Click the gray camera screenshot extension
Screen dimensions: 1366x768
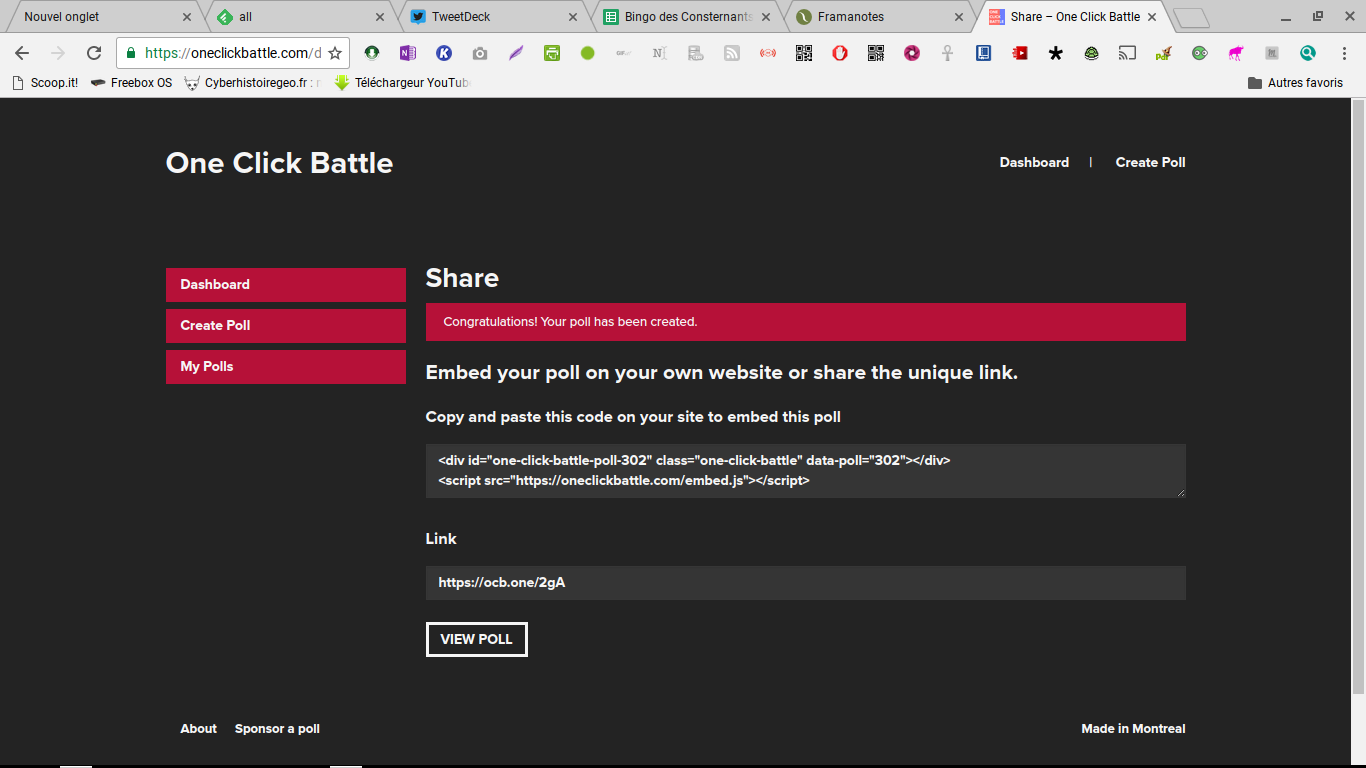(x=480, y=53)
